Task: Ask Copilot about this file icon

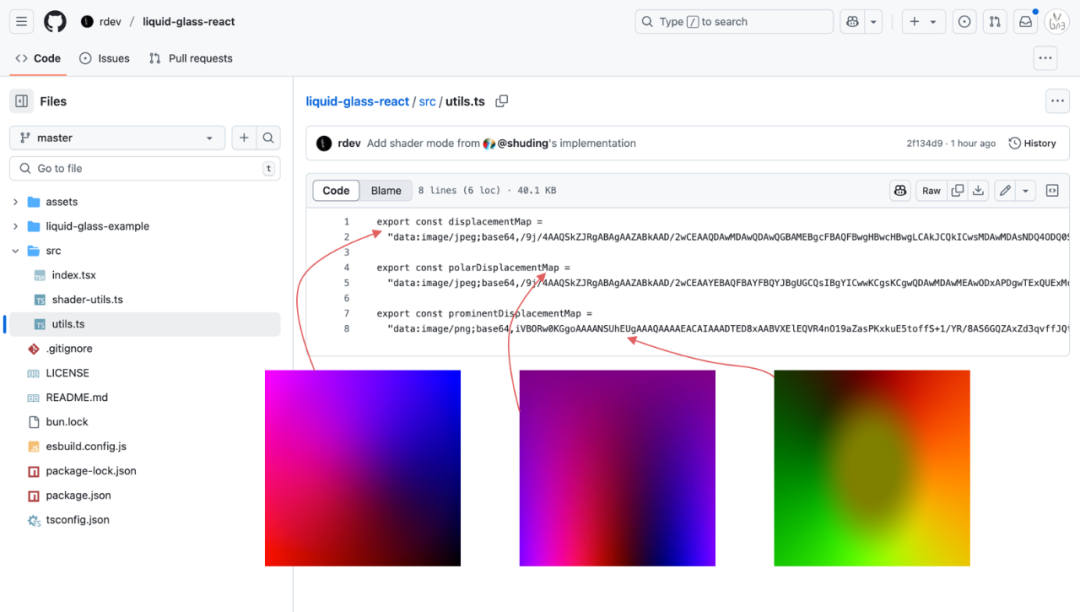Action: click(900, 191)
